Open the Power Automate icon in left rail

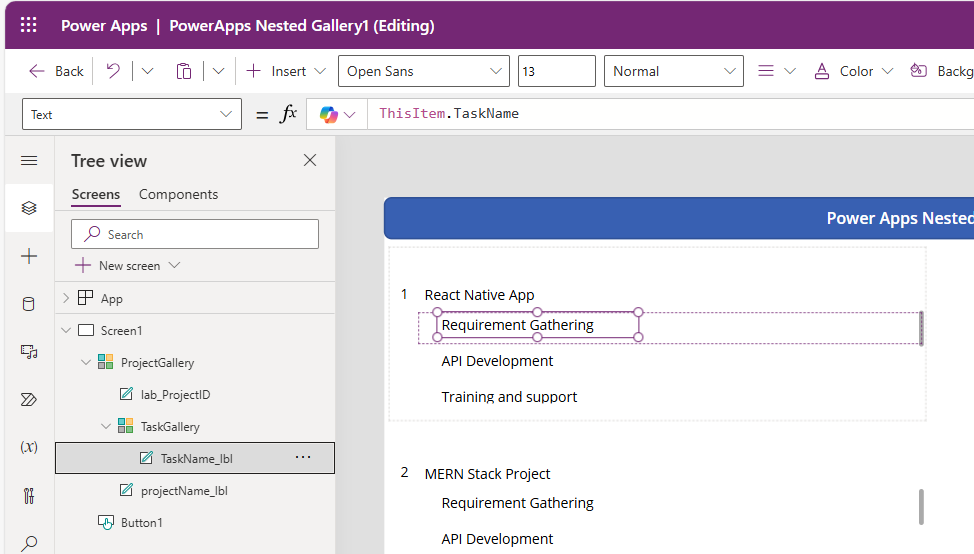tap(29, 399)
